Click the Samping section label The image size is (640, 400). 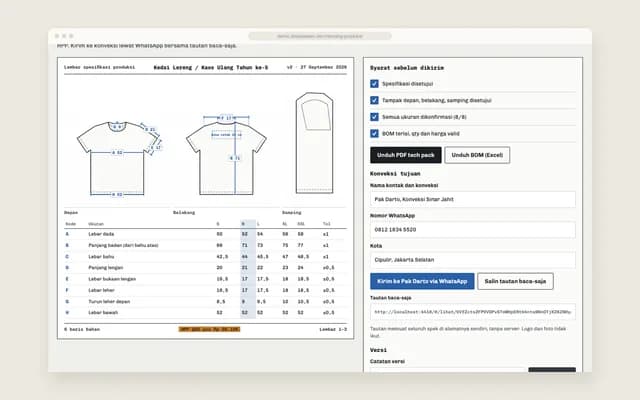click(291, 213)
